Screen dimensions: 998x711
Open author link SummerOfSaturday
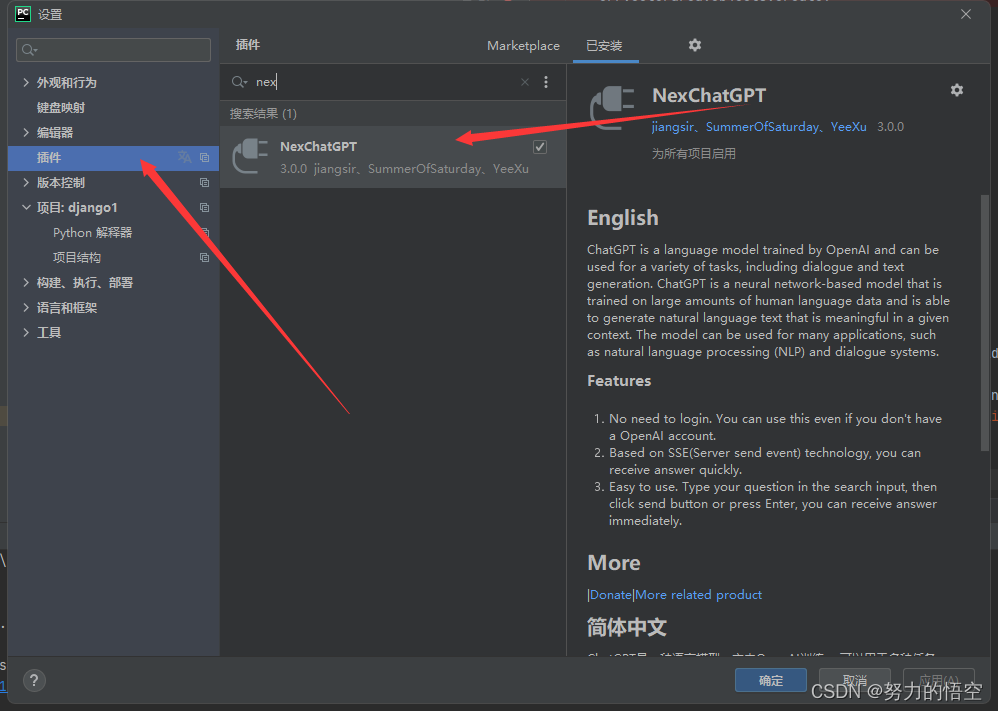(762, 127)
